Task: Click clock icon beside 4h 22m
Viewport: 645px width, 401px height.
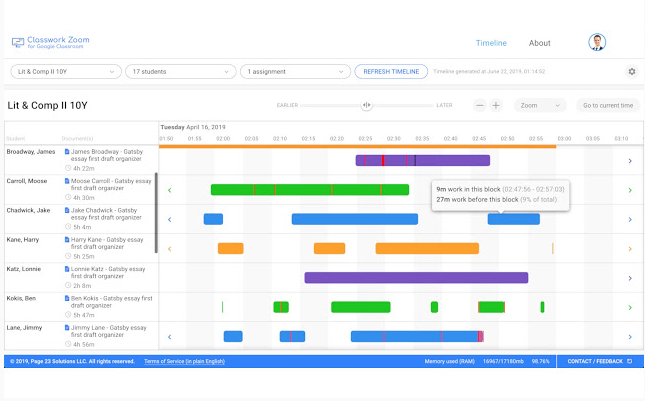Action: 68,168
